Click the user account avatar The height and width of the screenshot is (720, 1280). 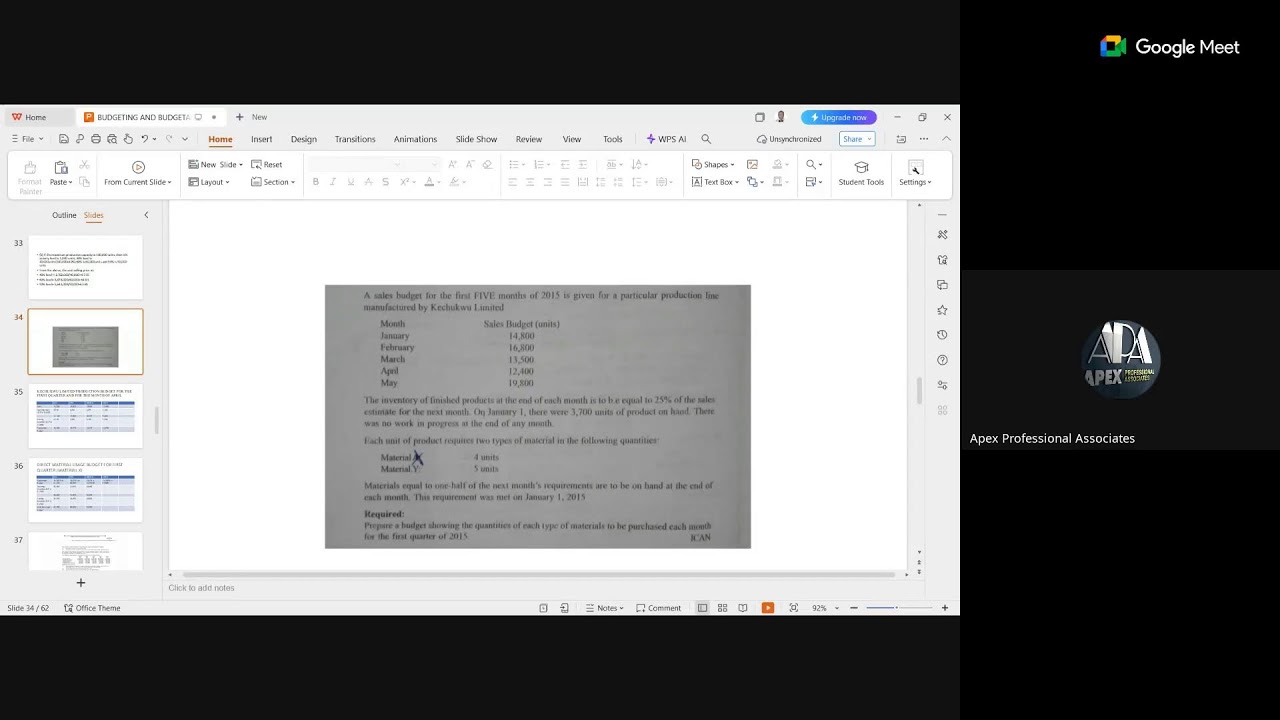tap(781, 117)
